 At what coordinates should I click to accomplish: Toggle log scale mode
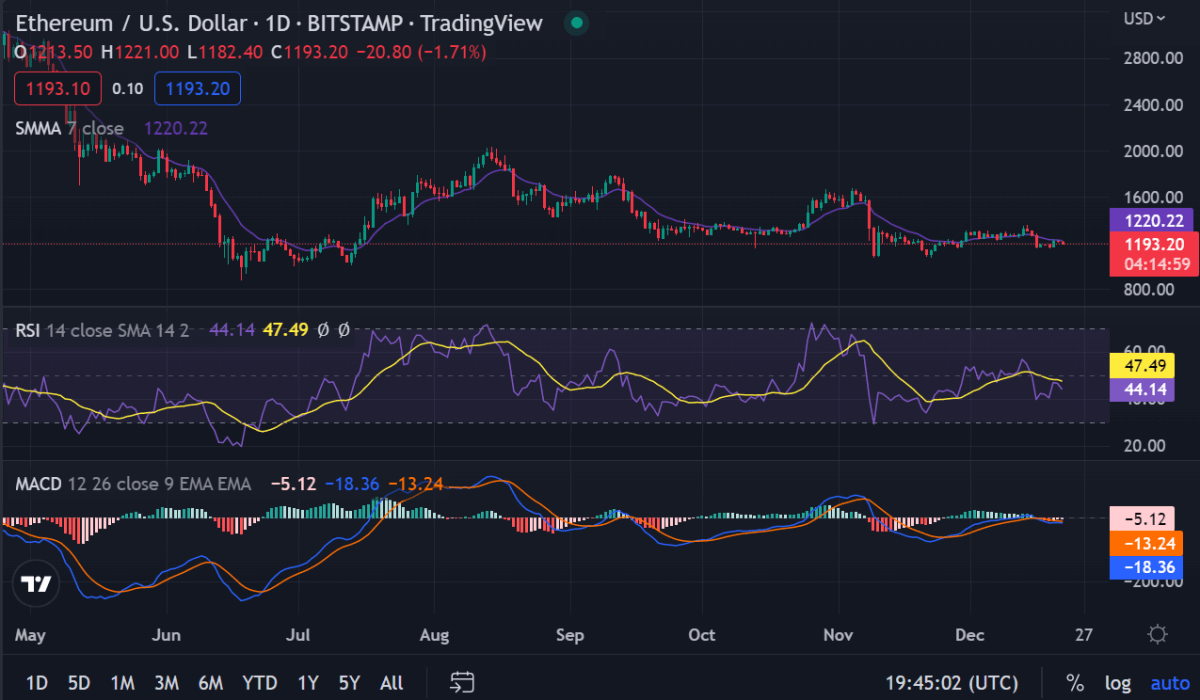pyautogui.click(x=1118, y=683)
